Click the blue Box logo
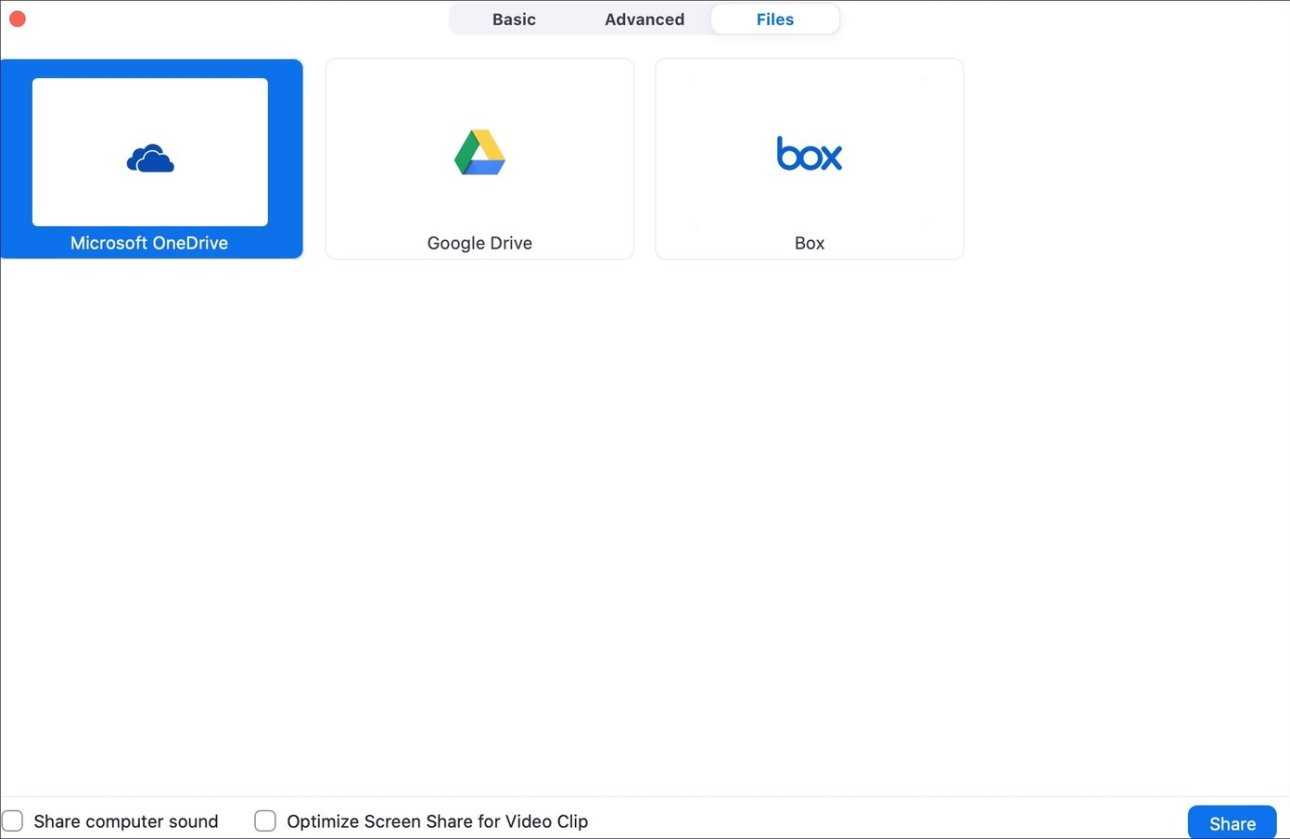 [809, 154]
